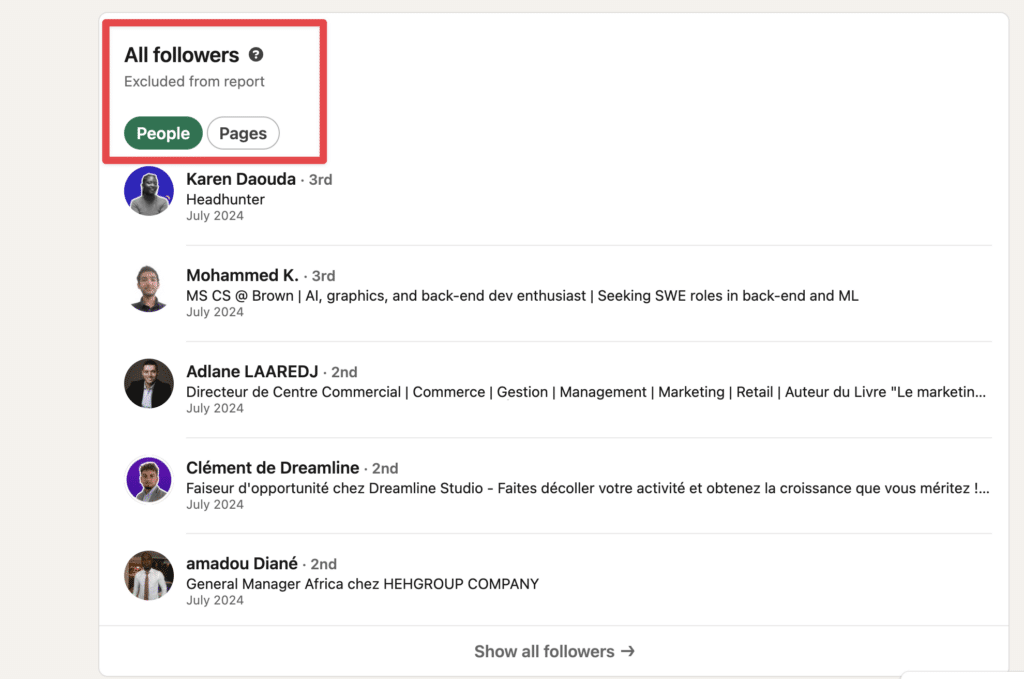The width and height of the screenshot is (1024, 679).
Task: Open amadou Diané's profile picture
Action: pos(149,575)
